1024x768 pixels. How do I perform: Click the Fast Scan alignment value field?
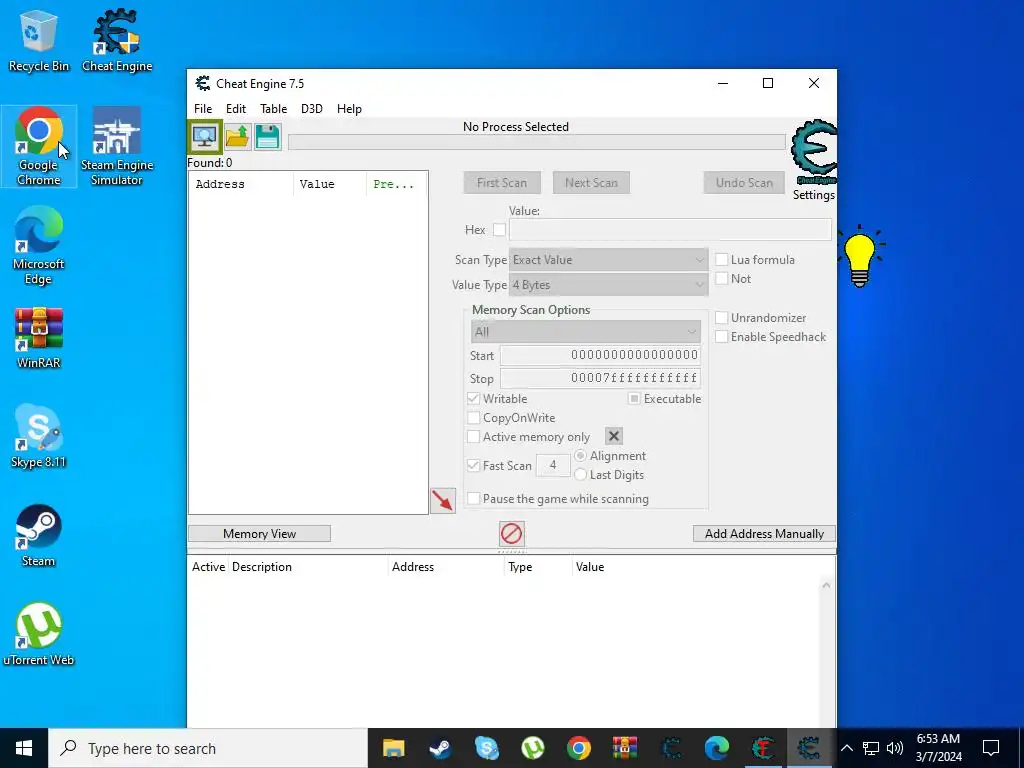[553, 466]
